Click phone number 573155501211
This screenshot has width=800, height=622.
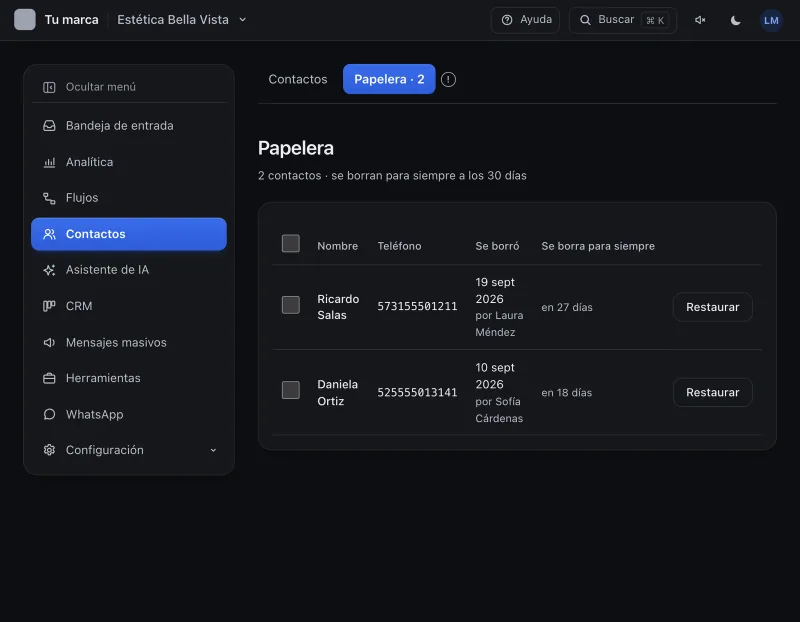coord(417,306)
